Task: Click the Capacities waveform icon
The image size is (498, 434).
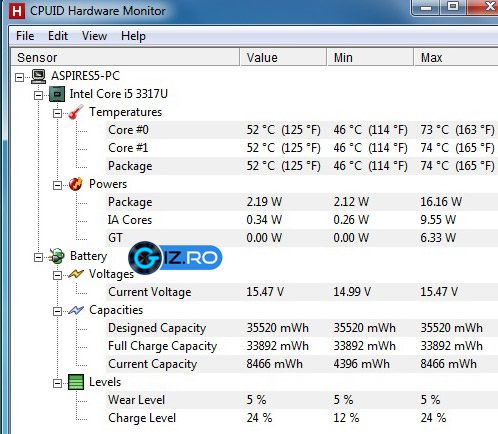Action: tap(76, 310)
